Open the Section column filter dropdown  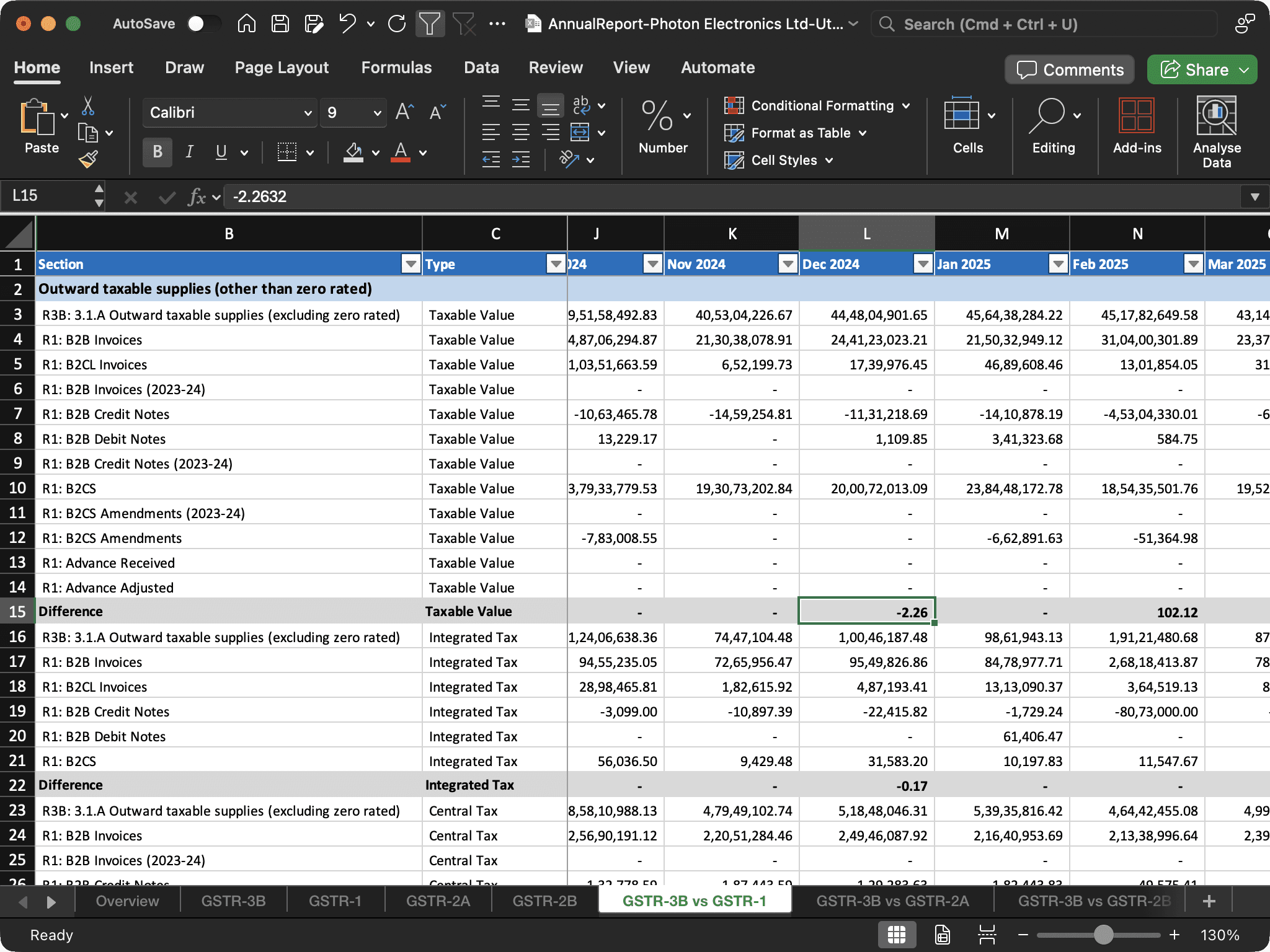pos(411,264)
